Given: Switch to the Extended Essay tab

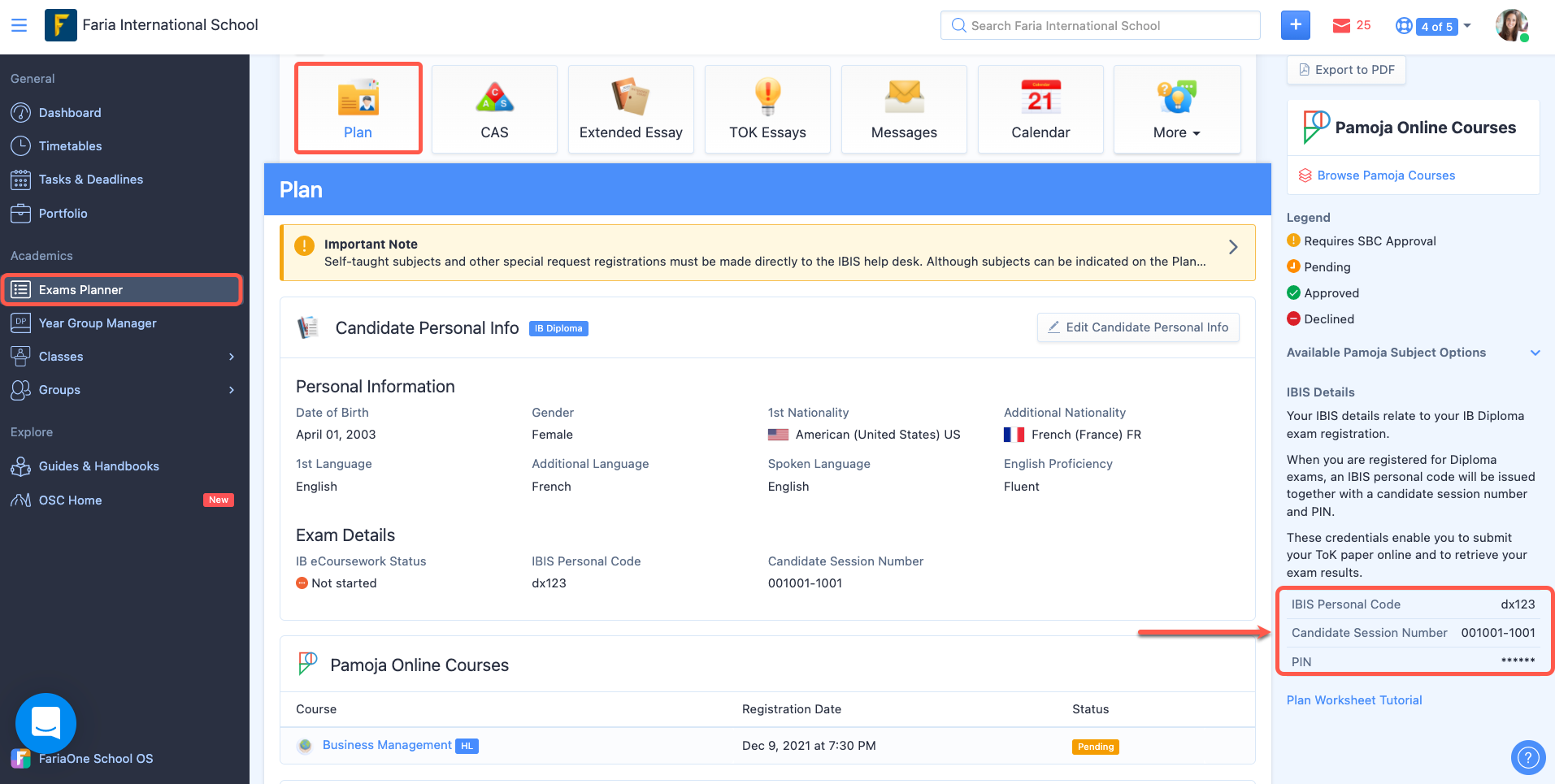Looking at the screenshot, I should click(x=631, y=109).
